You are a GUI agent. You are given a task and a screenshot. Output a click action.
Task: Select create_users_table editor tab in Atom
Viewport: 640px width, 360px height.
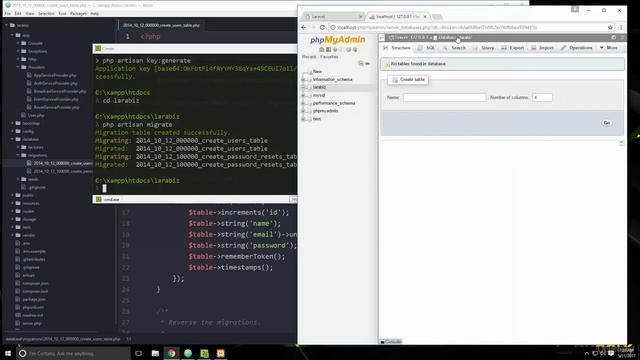coord(161,25)
